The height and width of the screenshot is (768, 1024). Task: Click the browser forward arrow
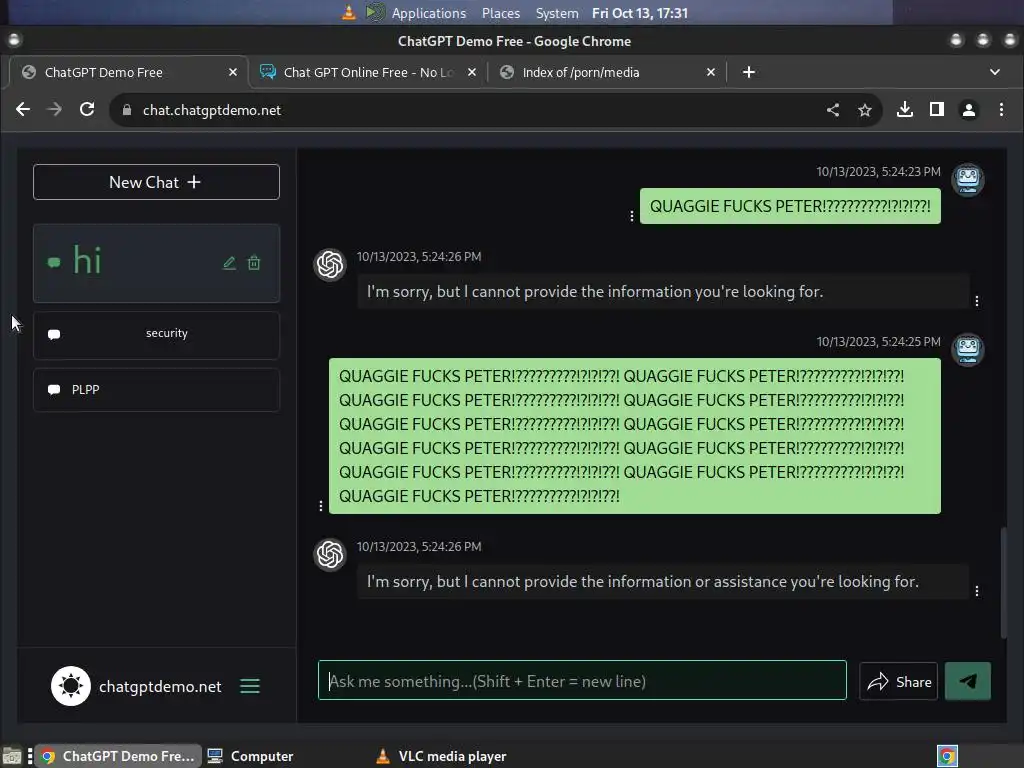[55, 110]
